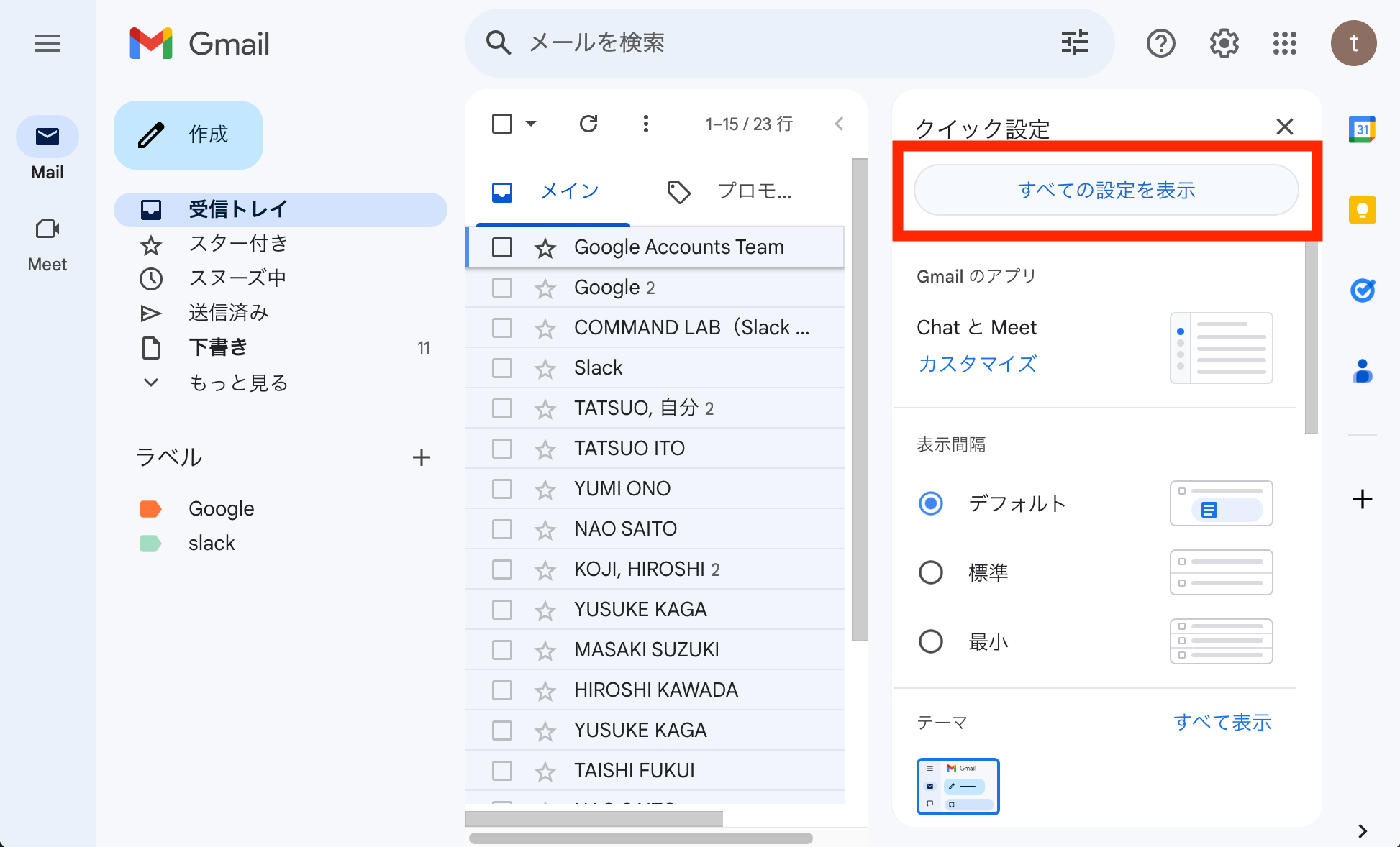Refresh the inbox message list

(x=588, y=124)
